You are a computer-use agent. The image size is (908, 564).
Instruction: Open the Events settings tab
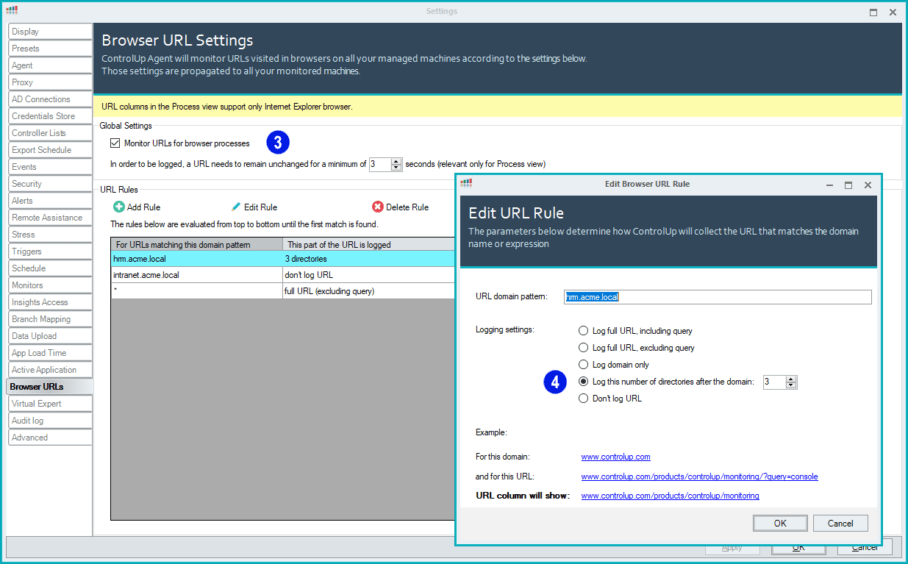[x=50, y=167]
